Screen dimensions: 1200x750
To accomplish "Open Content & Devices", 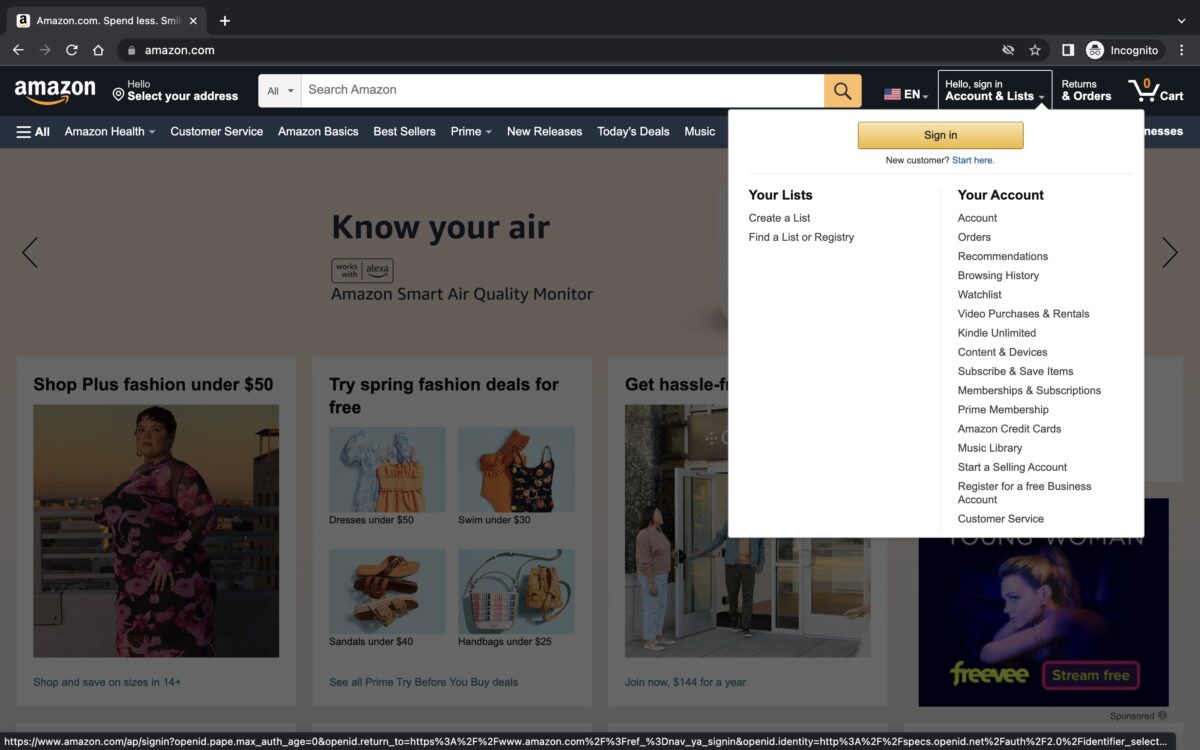I will (x=1002, y=352).
